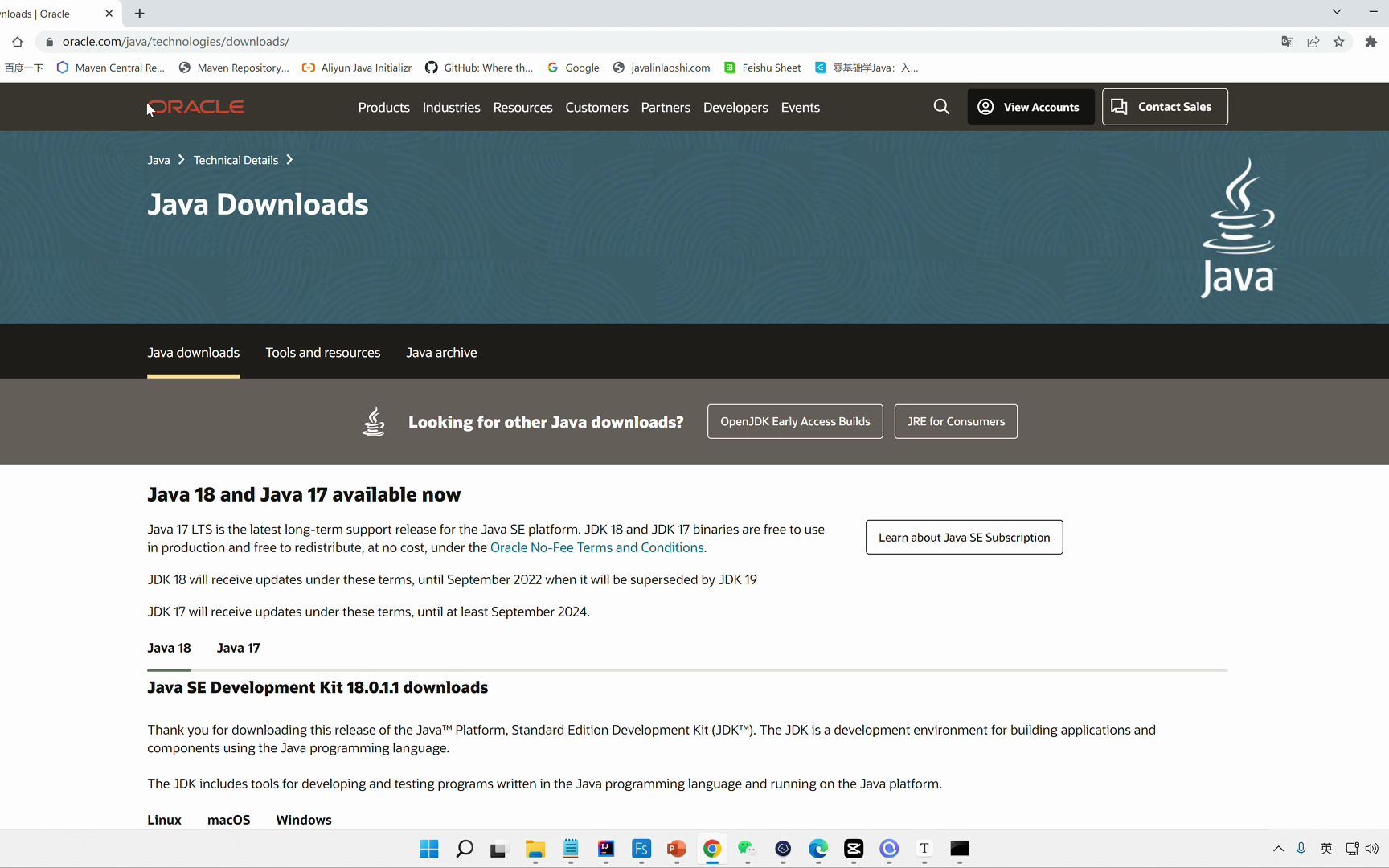Click the browser home icon
The image size is (1389, 868).
pyautogui.click(x=18, y=42)
